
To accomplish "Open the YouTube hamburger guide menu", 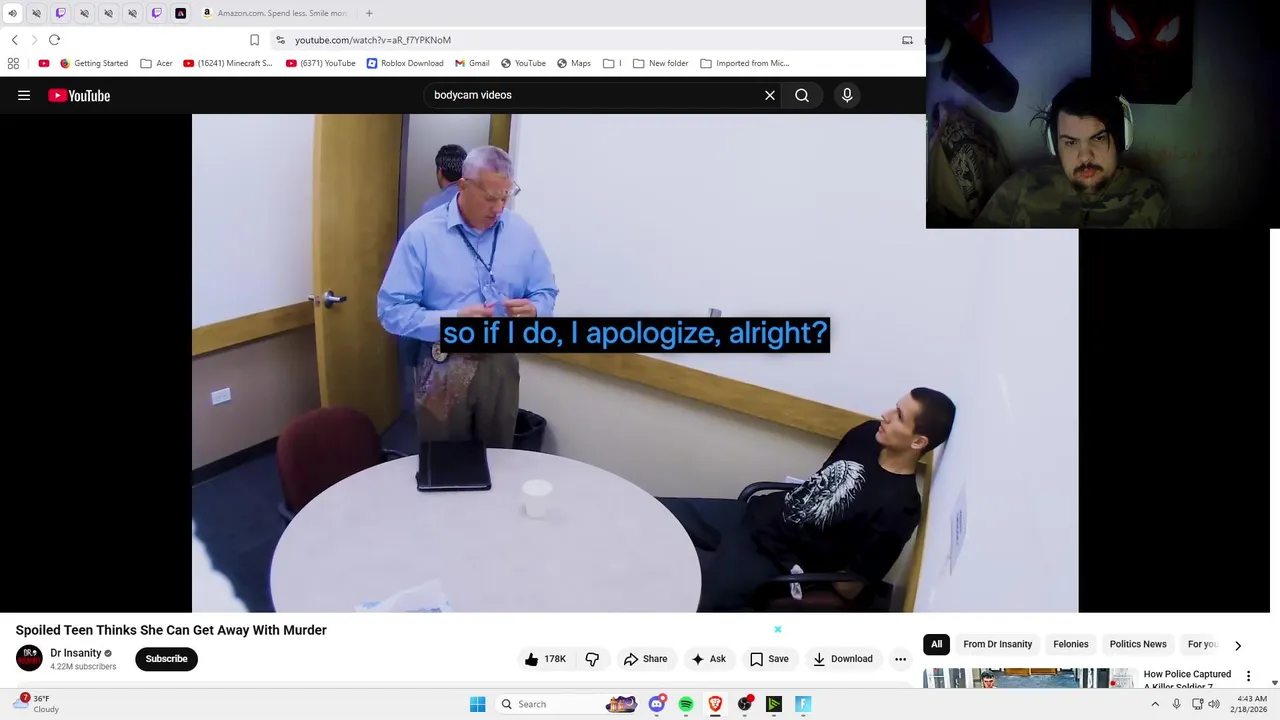I will tap(24, 95).
